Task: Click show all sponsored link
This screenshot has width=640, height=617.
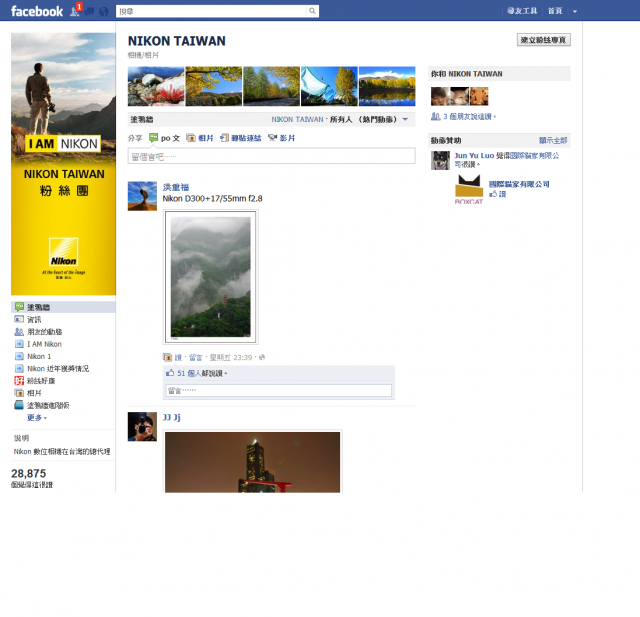Action: (553, 140)
